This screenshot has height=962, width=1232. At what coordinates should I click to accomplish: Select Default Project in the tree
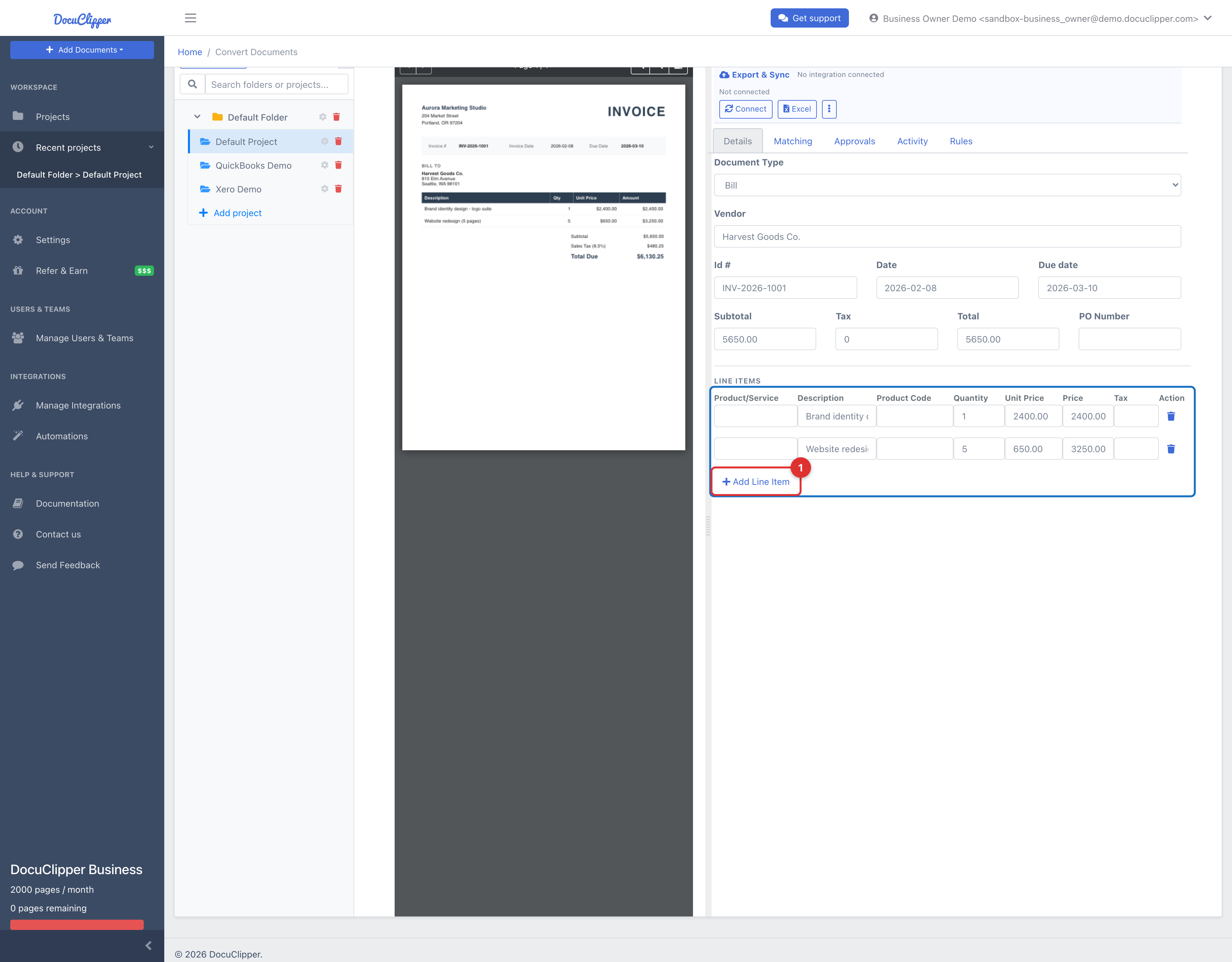246,141
